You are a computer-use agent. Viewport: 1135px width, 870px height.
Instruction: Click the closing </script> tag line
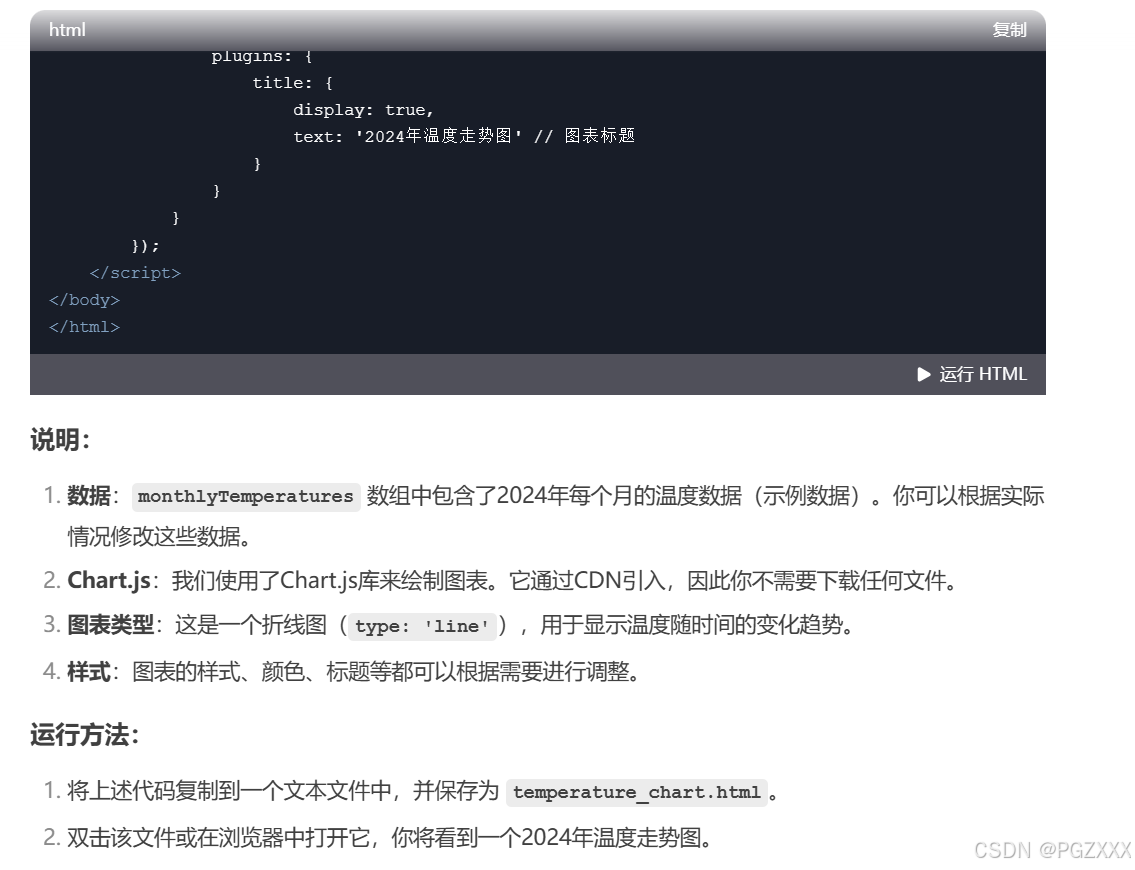135,273
